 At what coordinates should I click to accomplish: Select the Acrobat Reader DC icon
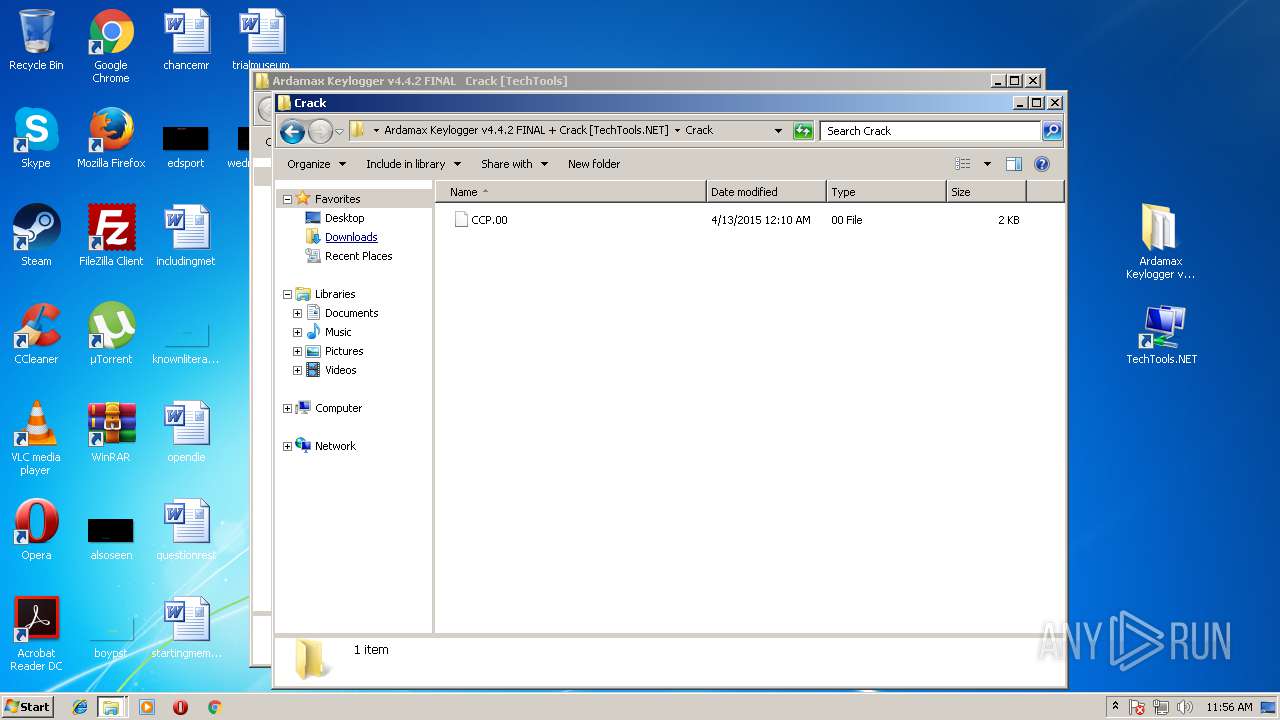[x=36, y=634]
